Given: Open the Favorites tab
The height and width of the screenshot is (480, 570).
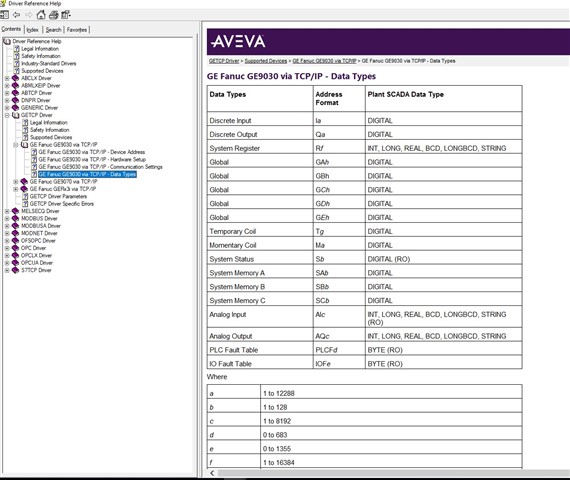Looking at the screenshot, I should pos(77,30).
